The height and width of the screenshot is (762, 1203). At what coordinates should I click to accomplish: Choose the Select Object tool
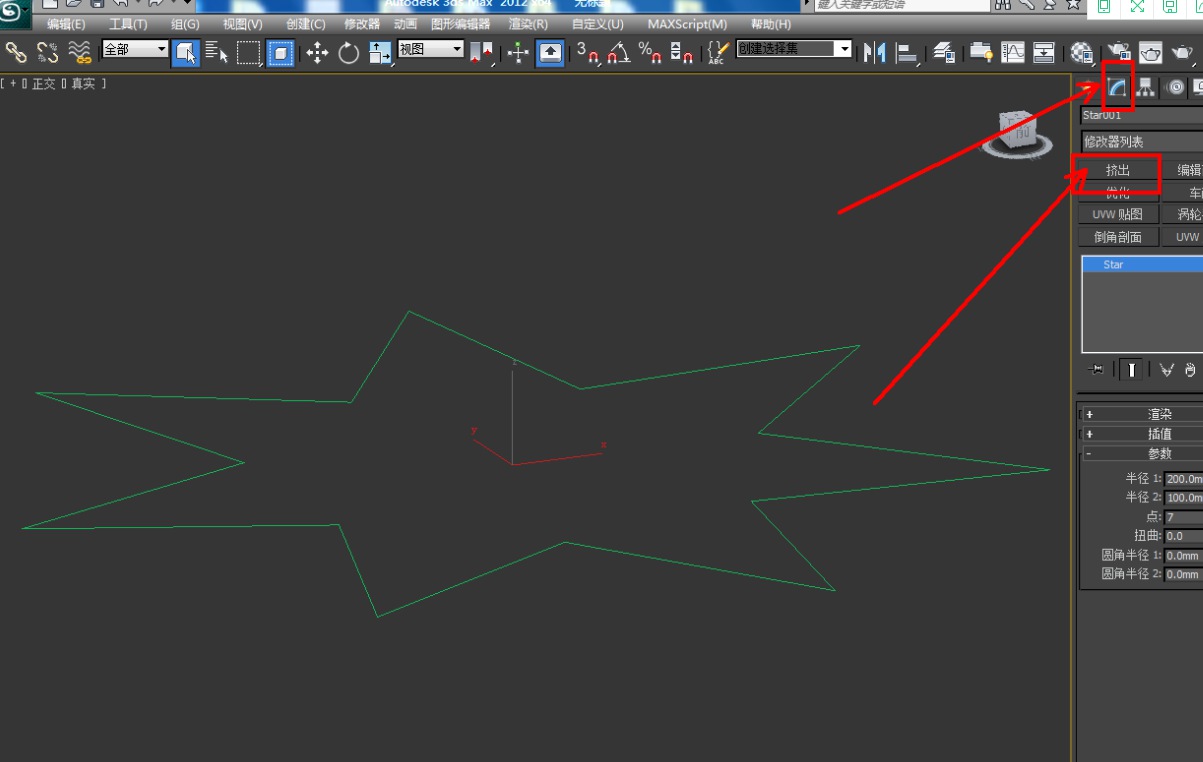point(185,52)
